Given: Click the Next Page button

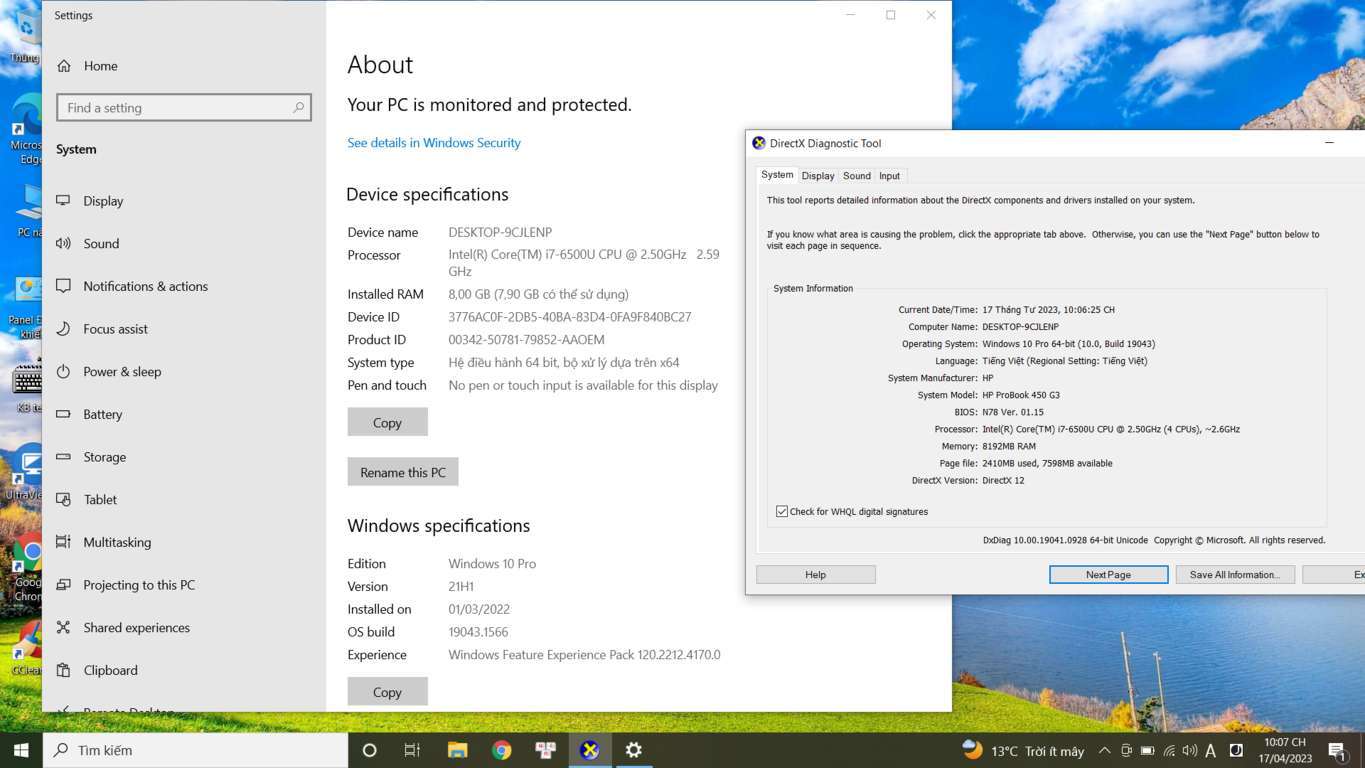Looking at the screenshot, I should (x=1108, y=575).
